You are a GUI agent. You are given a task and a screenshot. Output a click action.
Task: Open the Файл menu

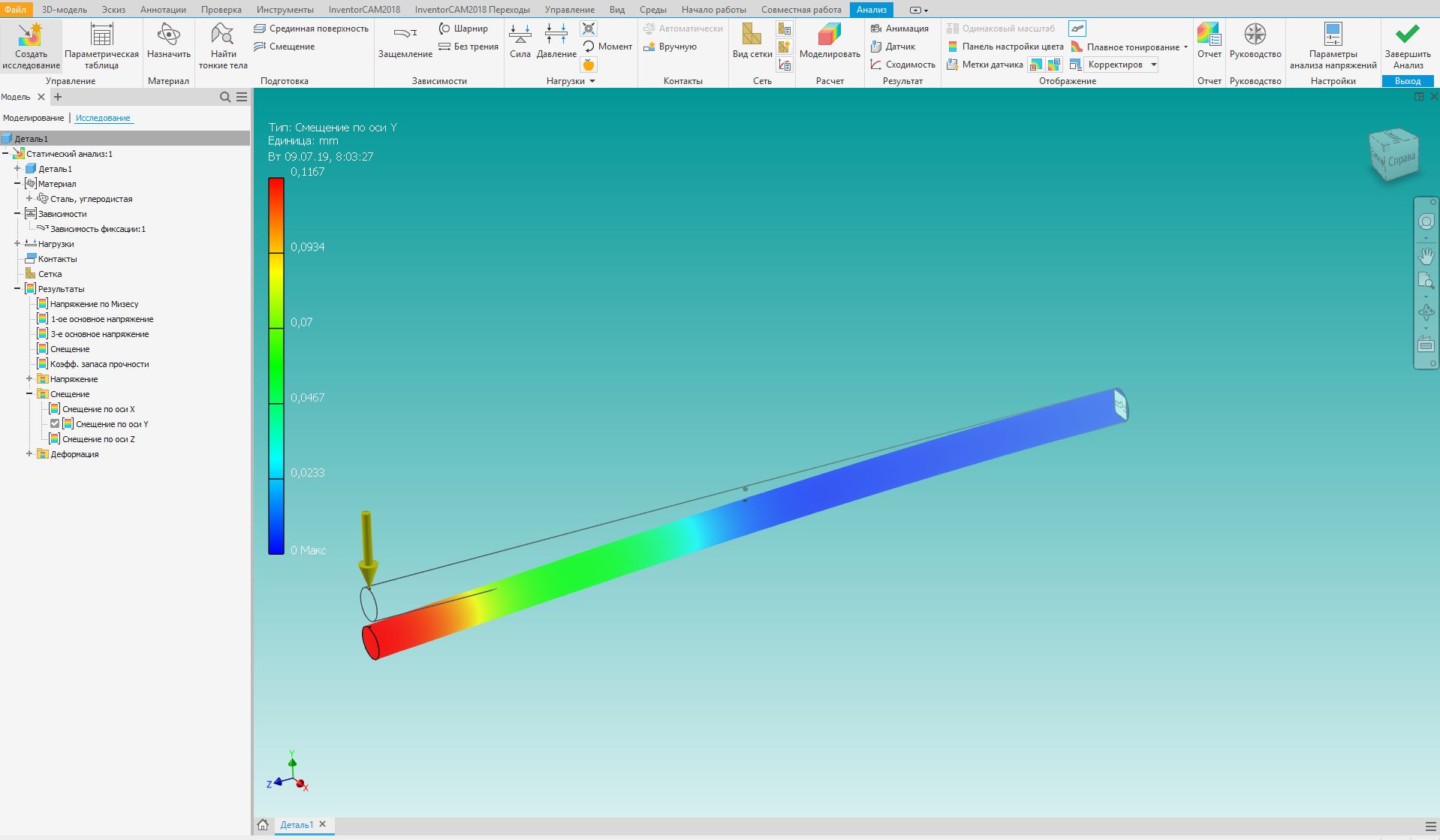(15, 10)
